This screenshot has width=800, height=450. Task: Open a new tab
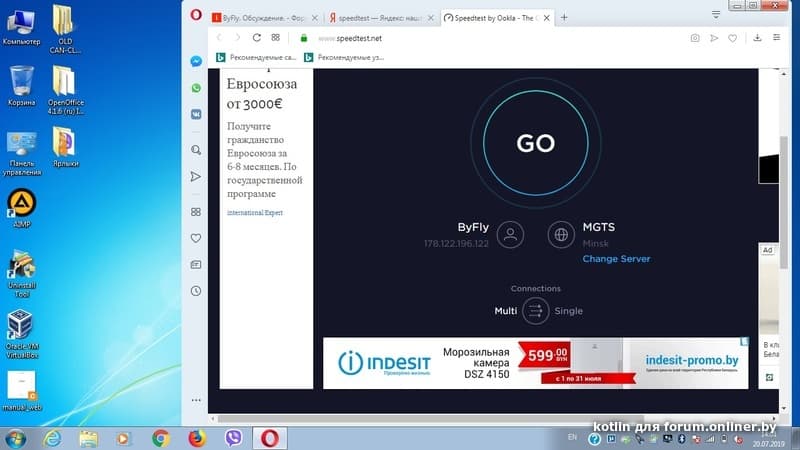point(564,17)
